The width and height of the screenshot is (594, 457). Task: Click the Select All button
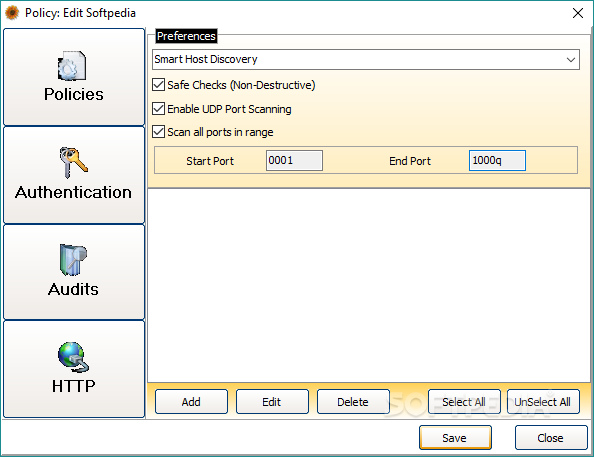pos(464,402)
